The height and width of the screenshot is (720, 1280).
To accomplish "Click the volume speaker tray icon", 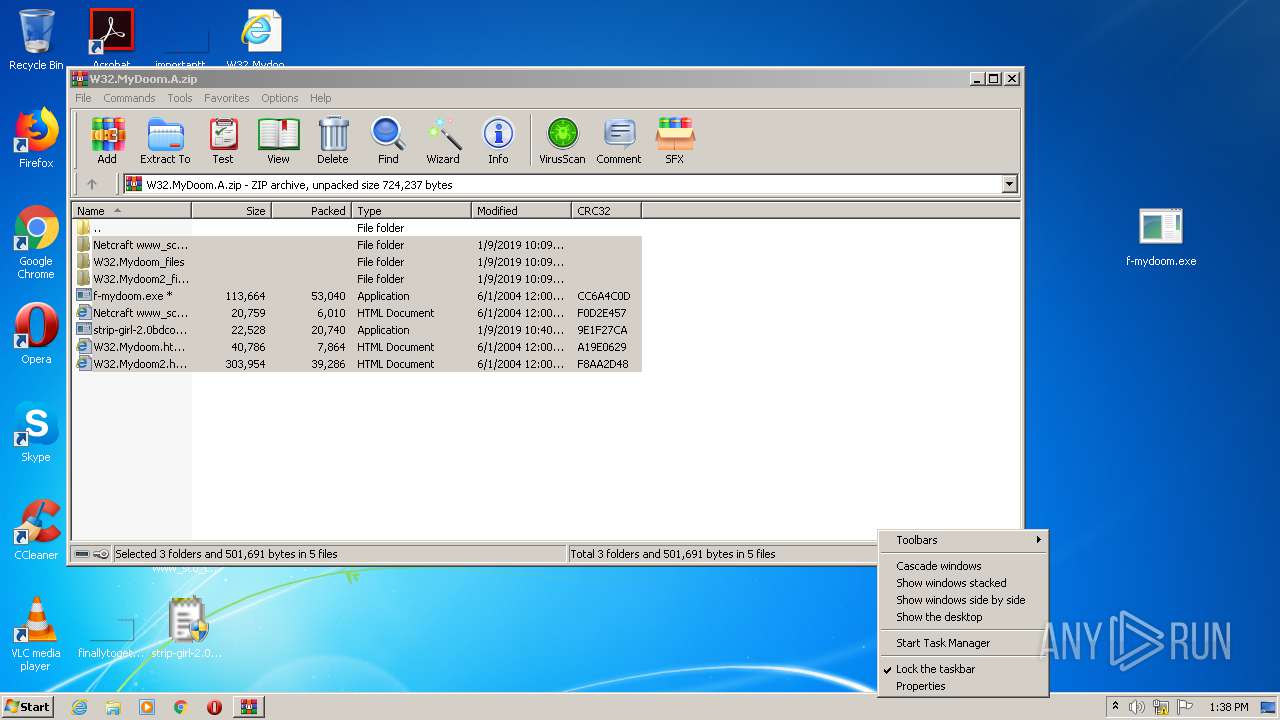I will coord(1137,707).
